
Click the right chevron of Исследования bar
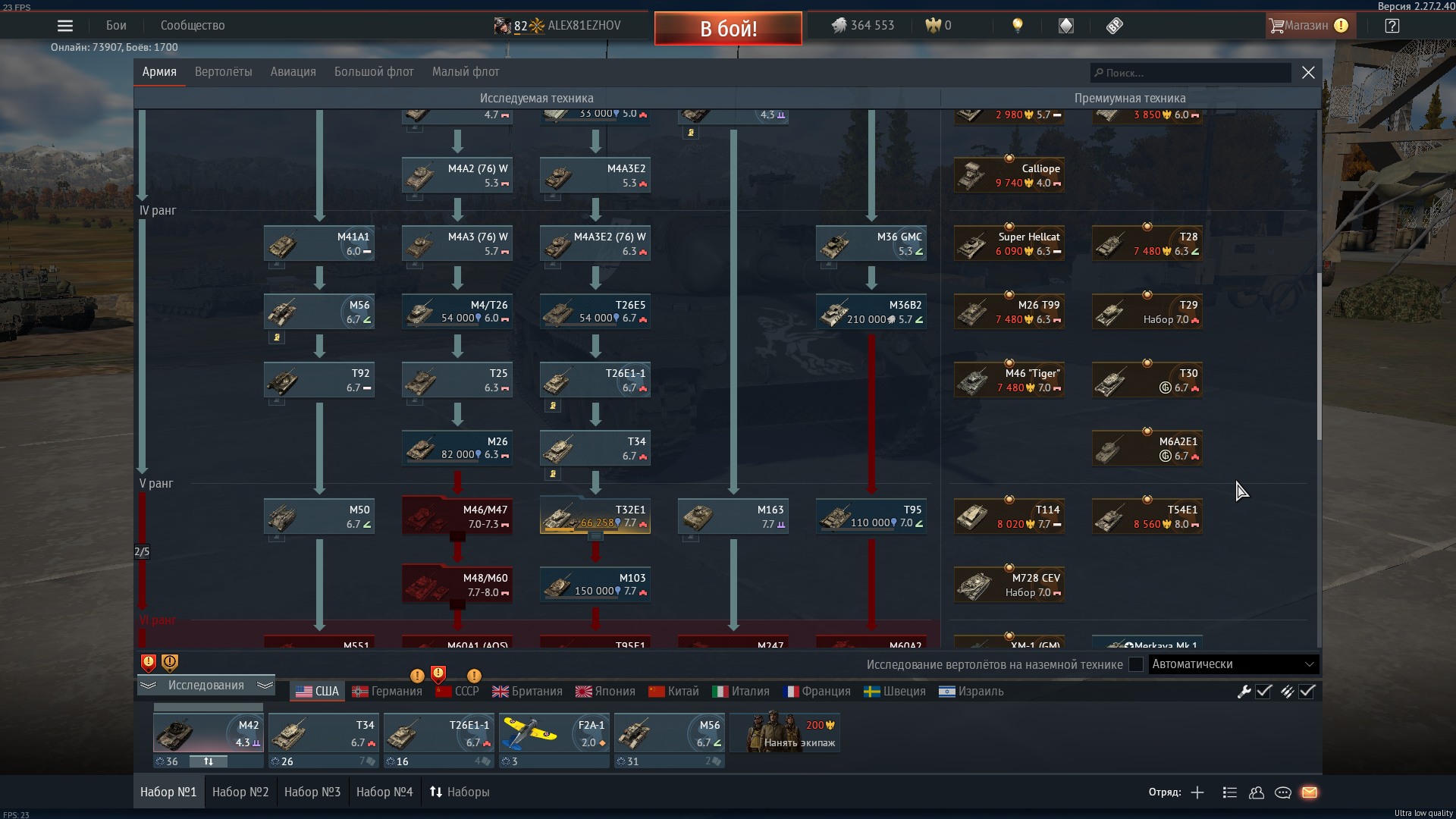(265, 686)
